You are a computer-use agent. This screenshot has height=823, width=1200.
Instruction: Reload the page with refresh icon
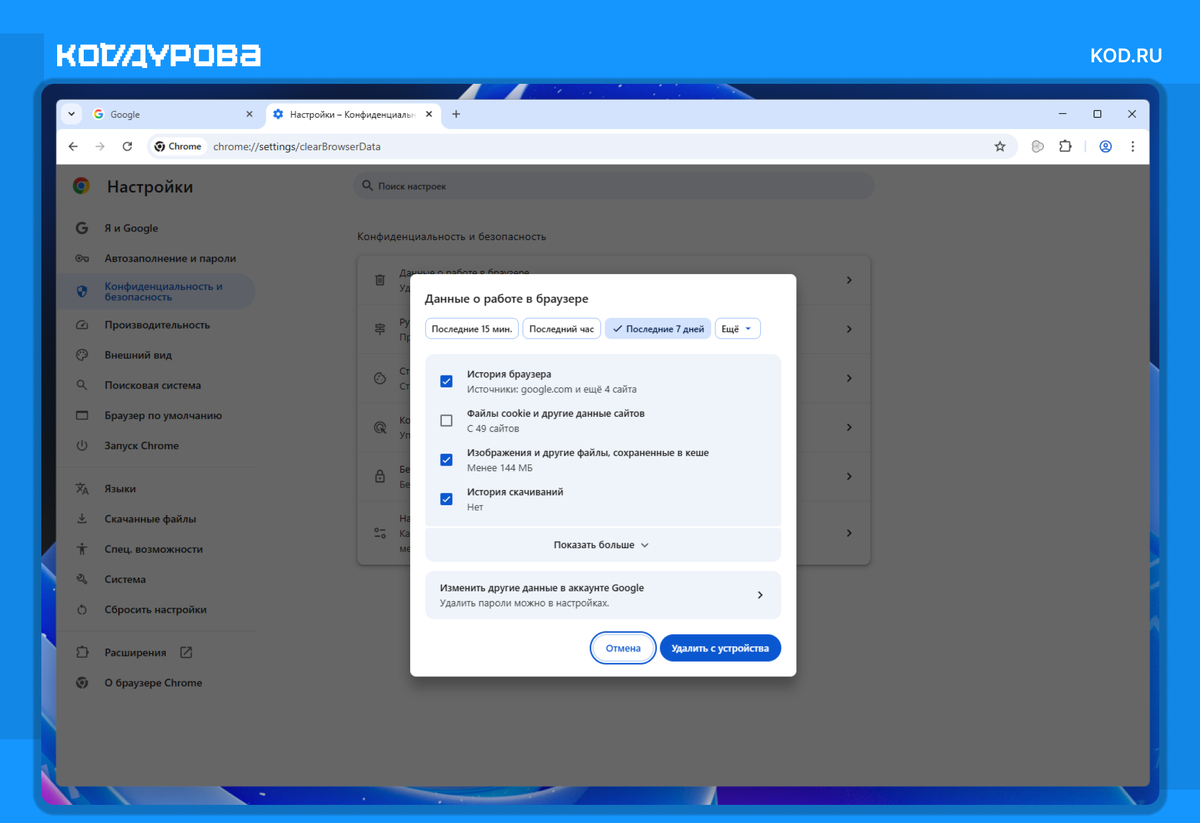[127, 146]
